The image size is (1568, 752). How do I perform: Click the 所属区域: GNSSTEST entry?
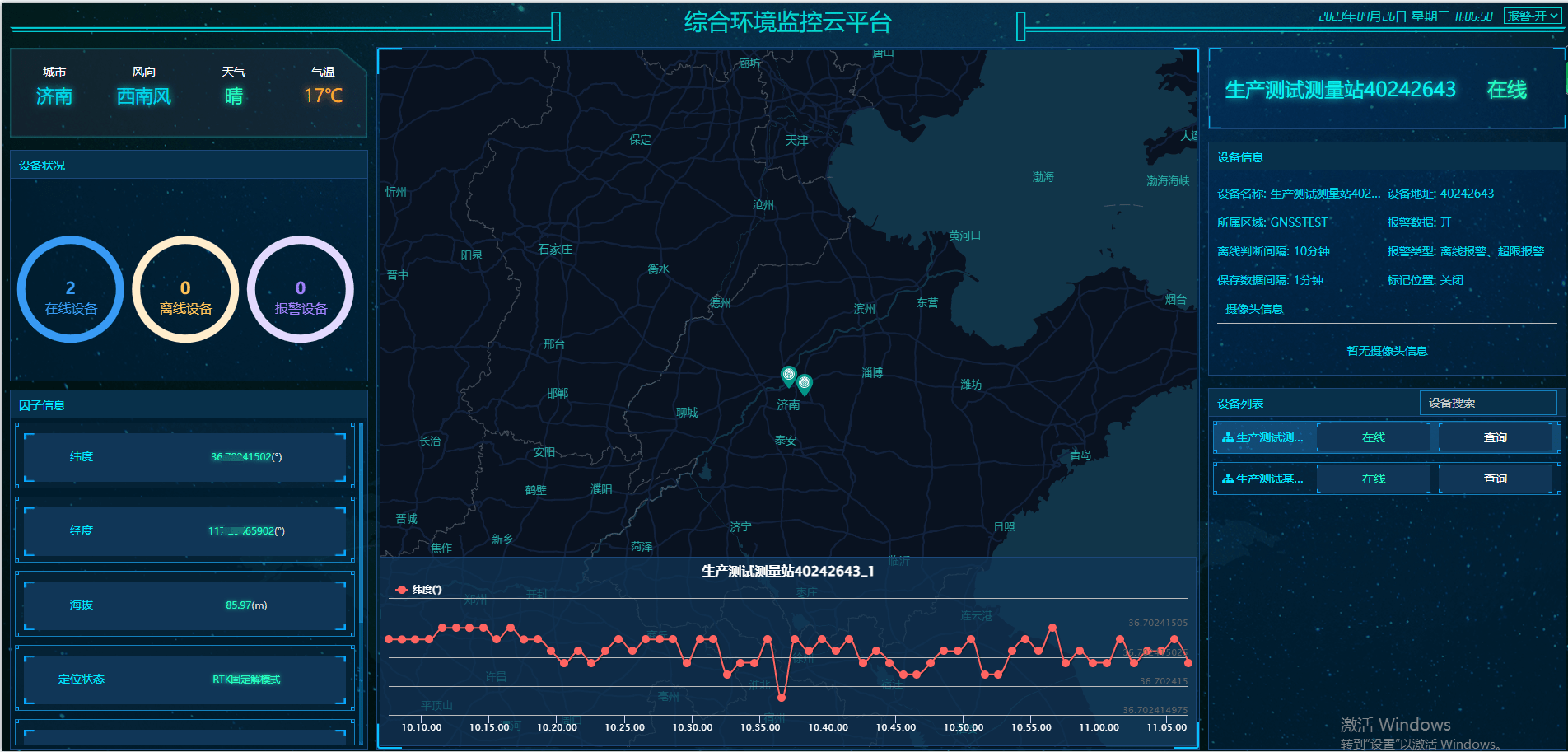[x=1272, y=222]
